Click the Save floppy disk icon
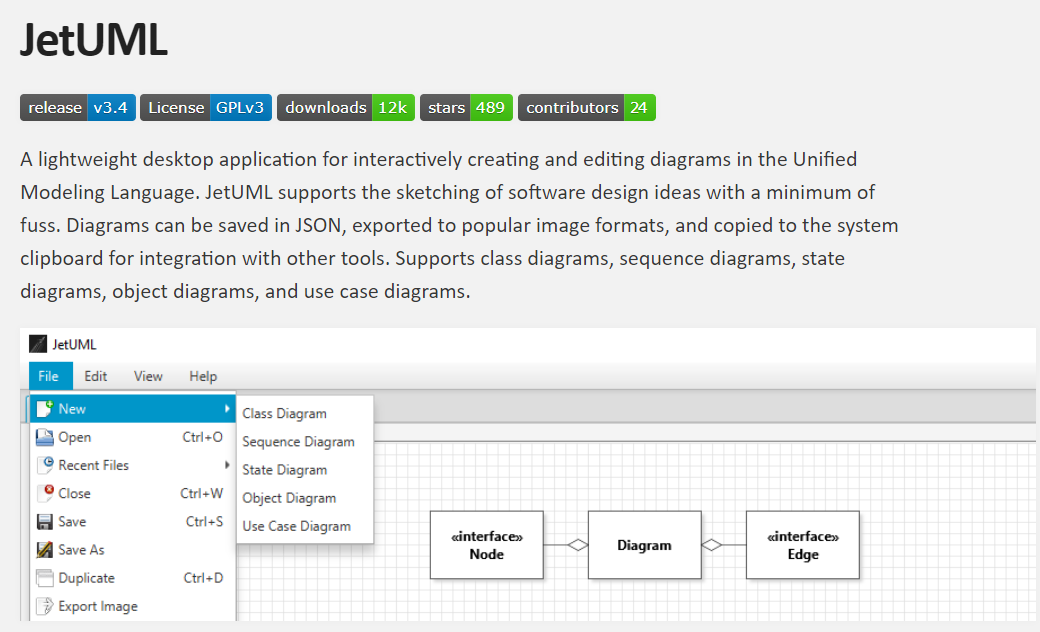The image size is (1040, 632). (x=44, y=522)
